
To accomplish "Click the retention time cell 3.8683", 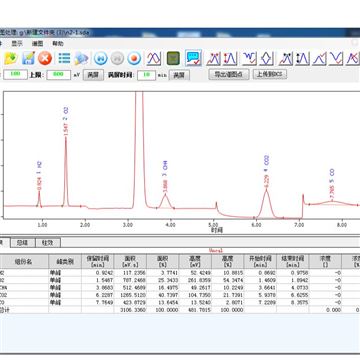I will click(x=98, y=288).
